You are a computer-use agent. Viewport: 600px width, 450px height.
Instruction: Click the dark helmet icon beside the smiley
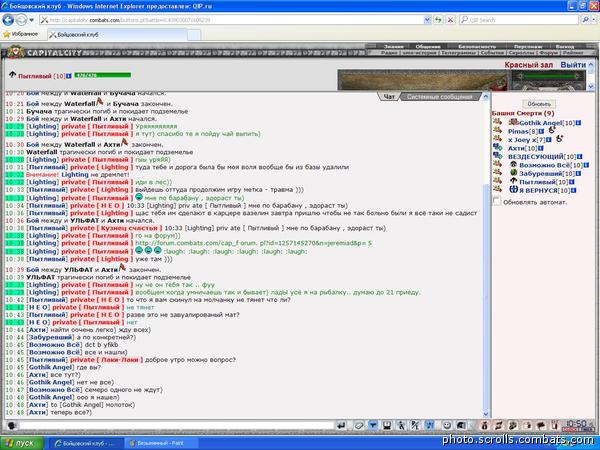pos(461,426)
